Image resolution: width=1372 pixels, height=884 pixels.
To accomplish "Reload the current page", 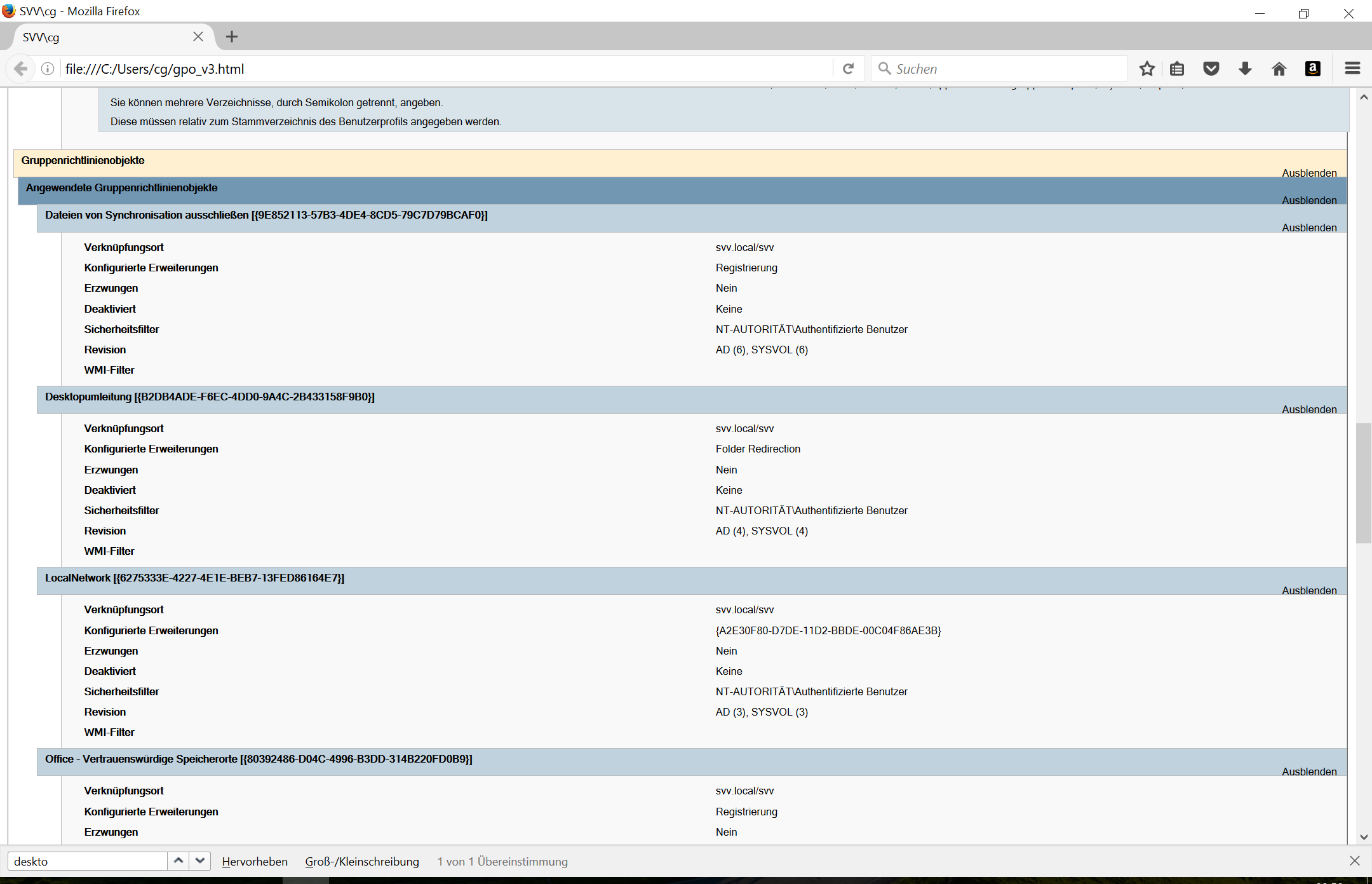I will tap(848, 69).
